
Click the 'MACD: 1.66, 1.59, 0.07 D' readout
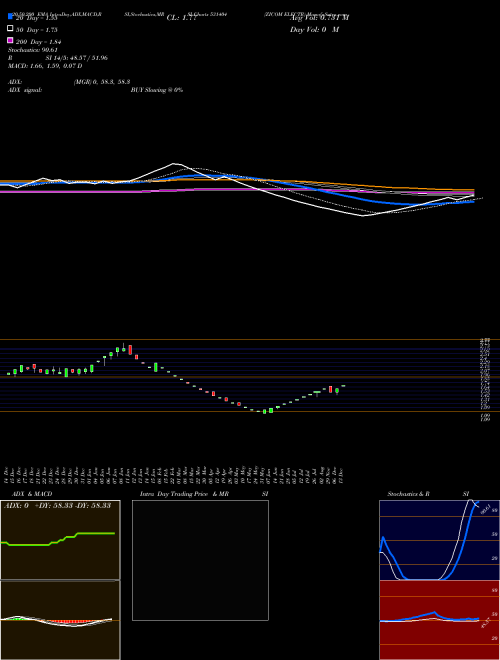pos(45,66)
